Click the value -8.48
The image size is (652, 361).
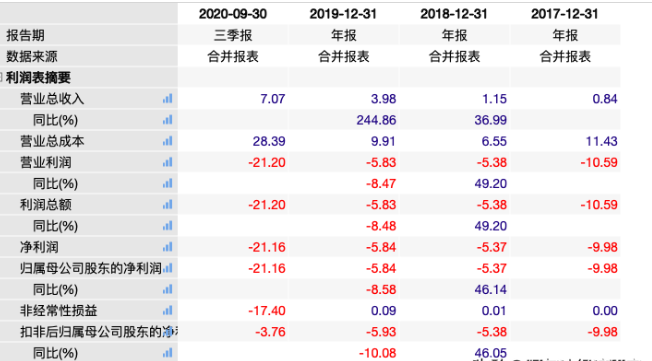point(381,226)
